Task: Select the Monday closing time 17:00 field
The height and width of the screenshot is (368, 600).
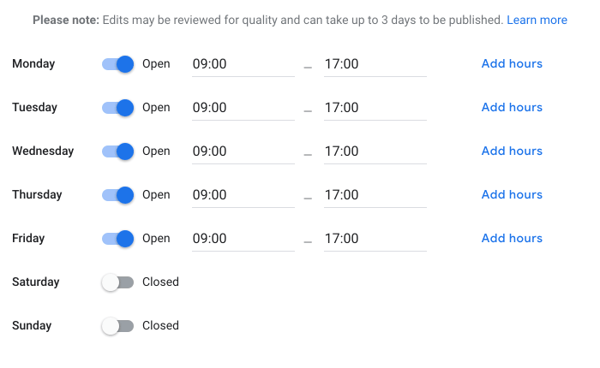Action: click(x=375, y=64)
